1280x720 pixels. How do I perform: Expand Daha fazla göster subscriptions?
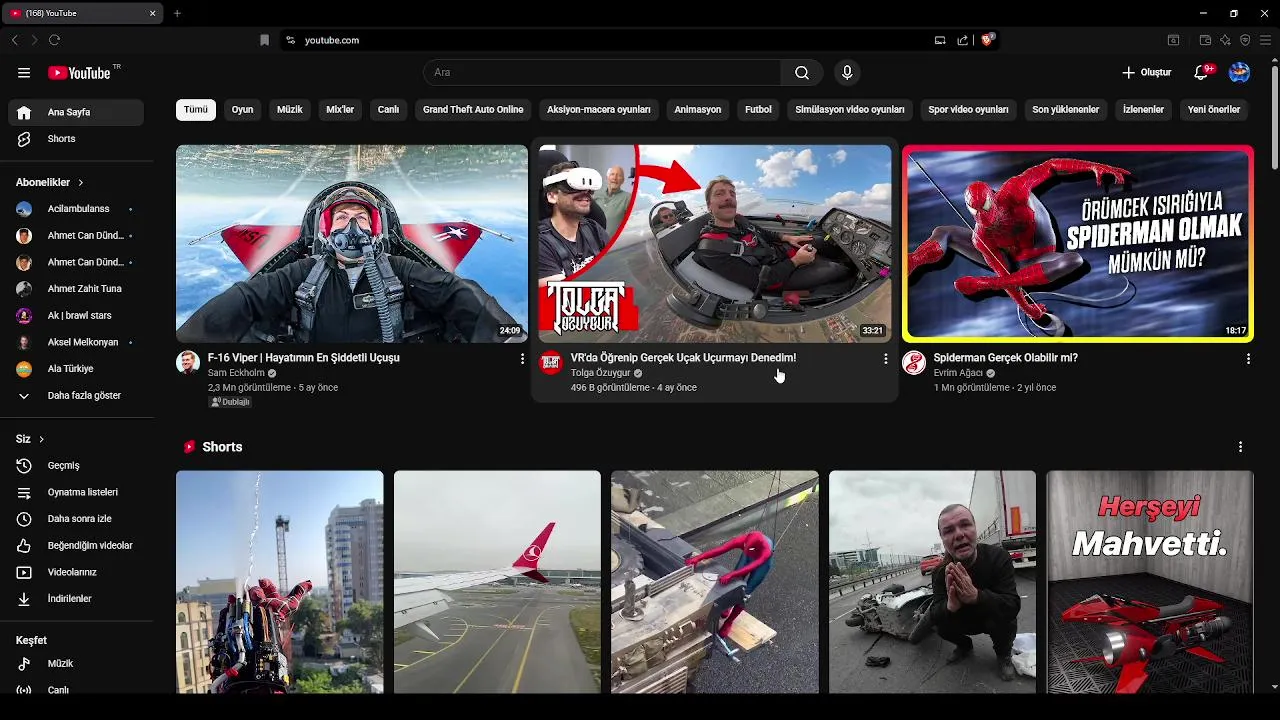[76, 396]
